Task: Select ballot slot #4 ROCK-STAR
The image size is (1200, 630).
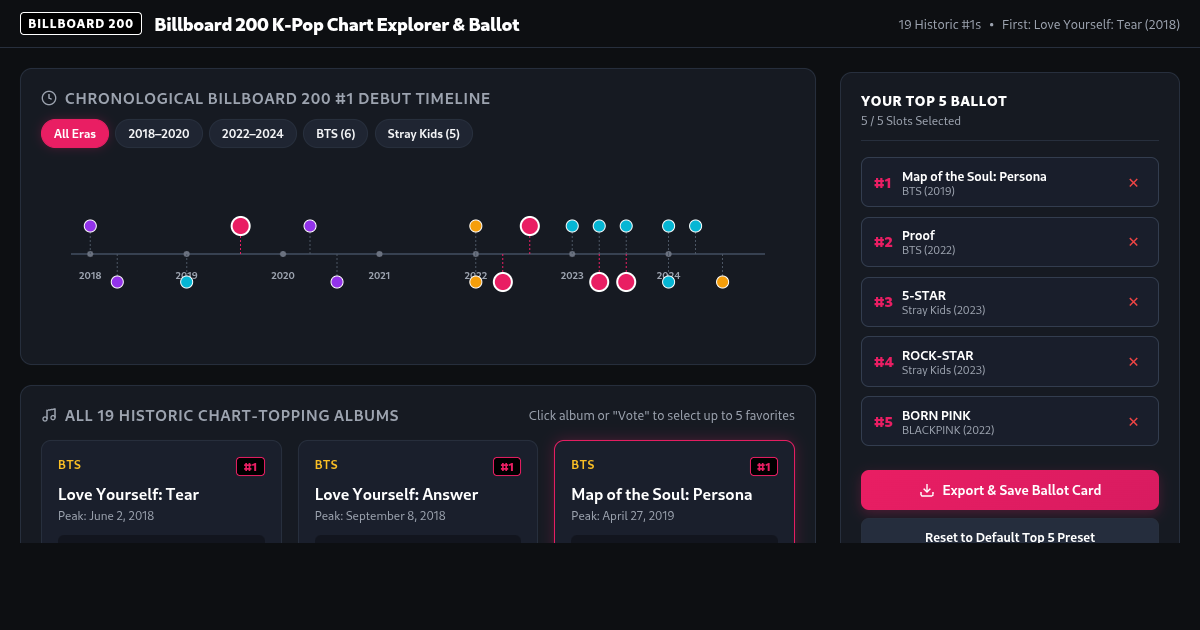Action: point(1010,361)
